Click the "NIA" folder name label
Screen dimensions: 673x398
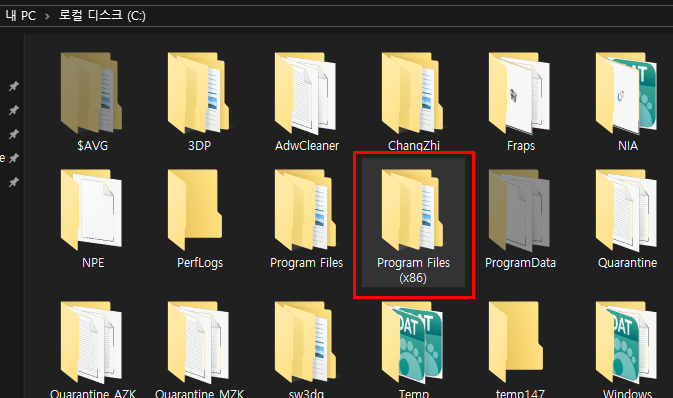coord(628,146)
